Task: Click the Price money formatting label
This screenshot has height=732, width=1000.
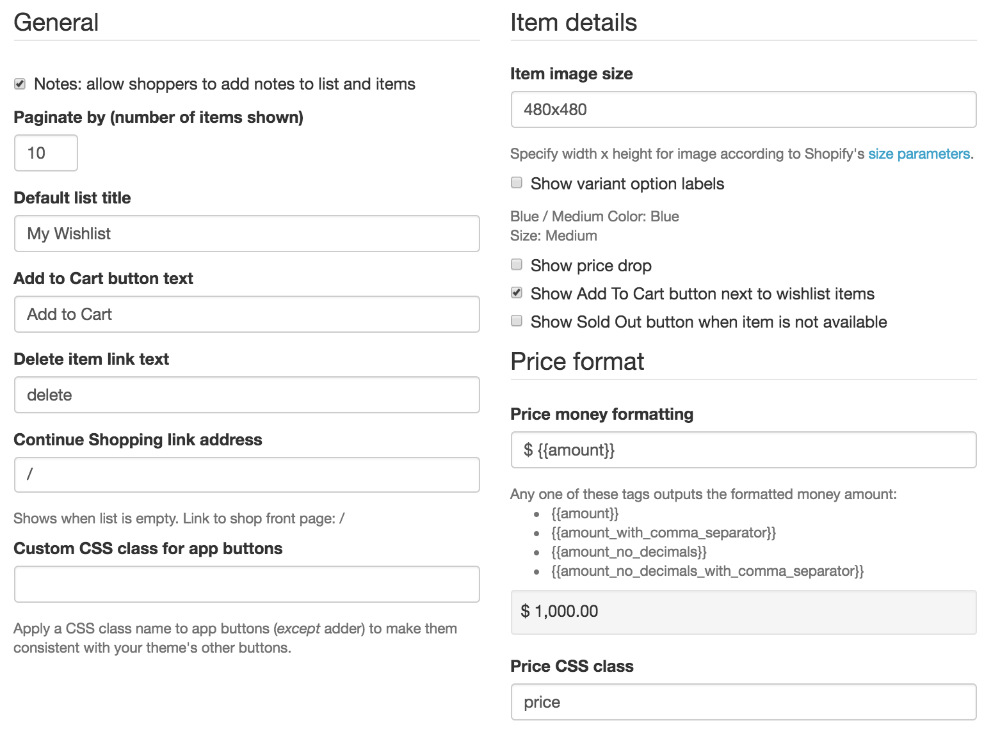Action: pos(602,414)
